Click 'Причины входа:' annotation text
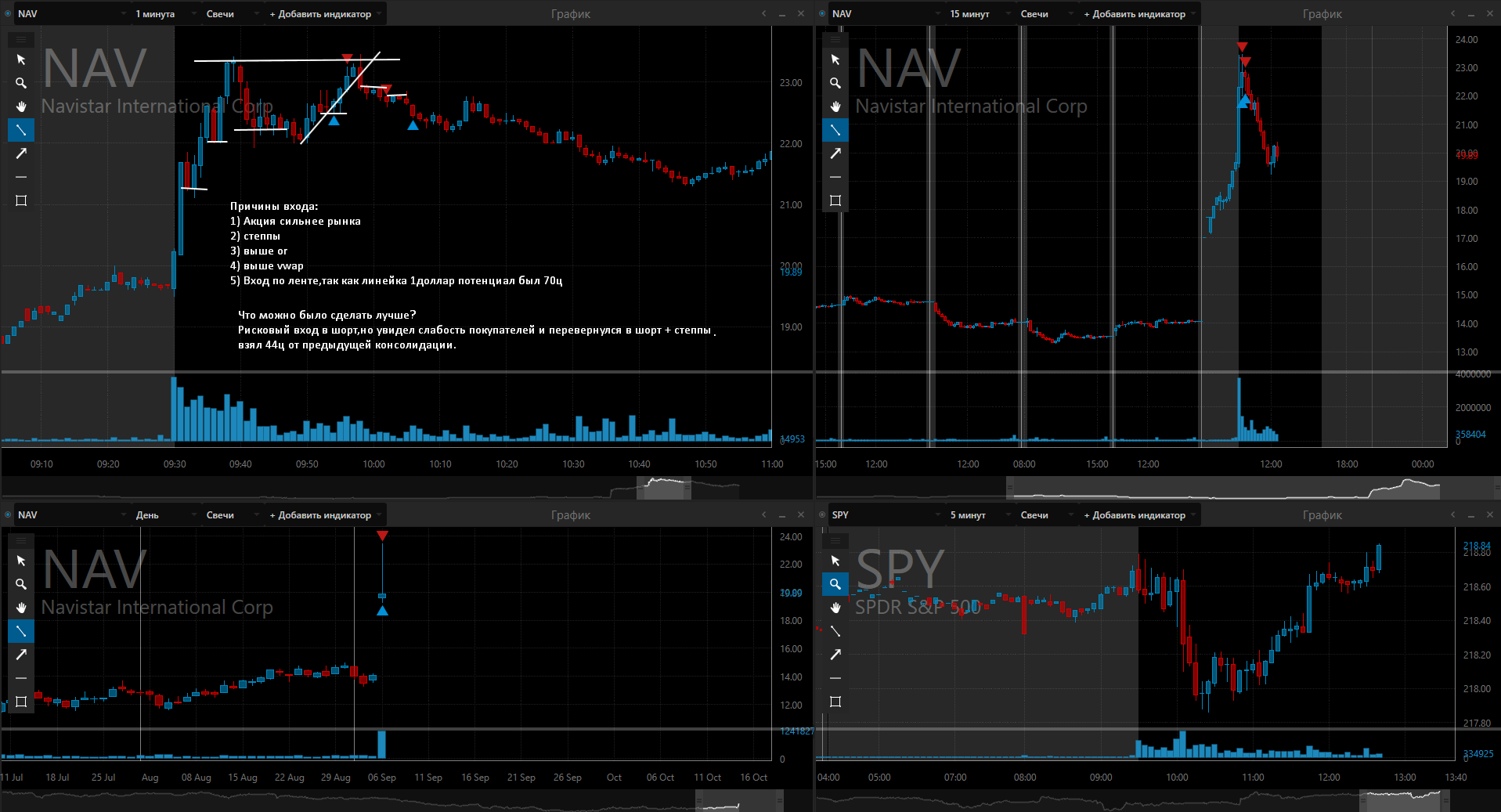Image resolution: width=1501 pixels, height=812 pixels. tap(274, 207)
